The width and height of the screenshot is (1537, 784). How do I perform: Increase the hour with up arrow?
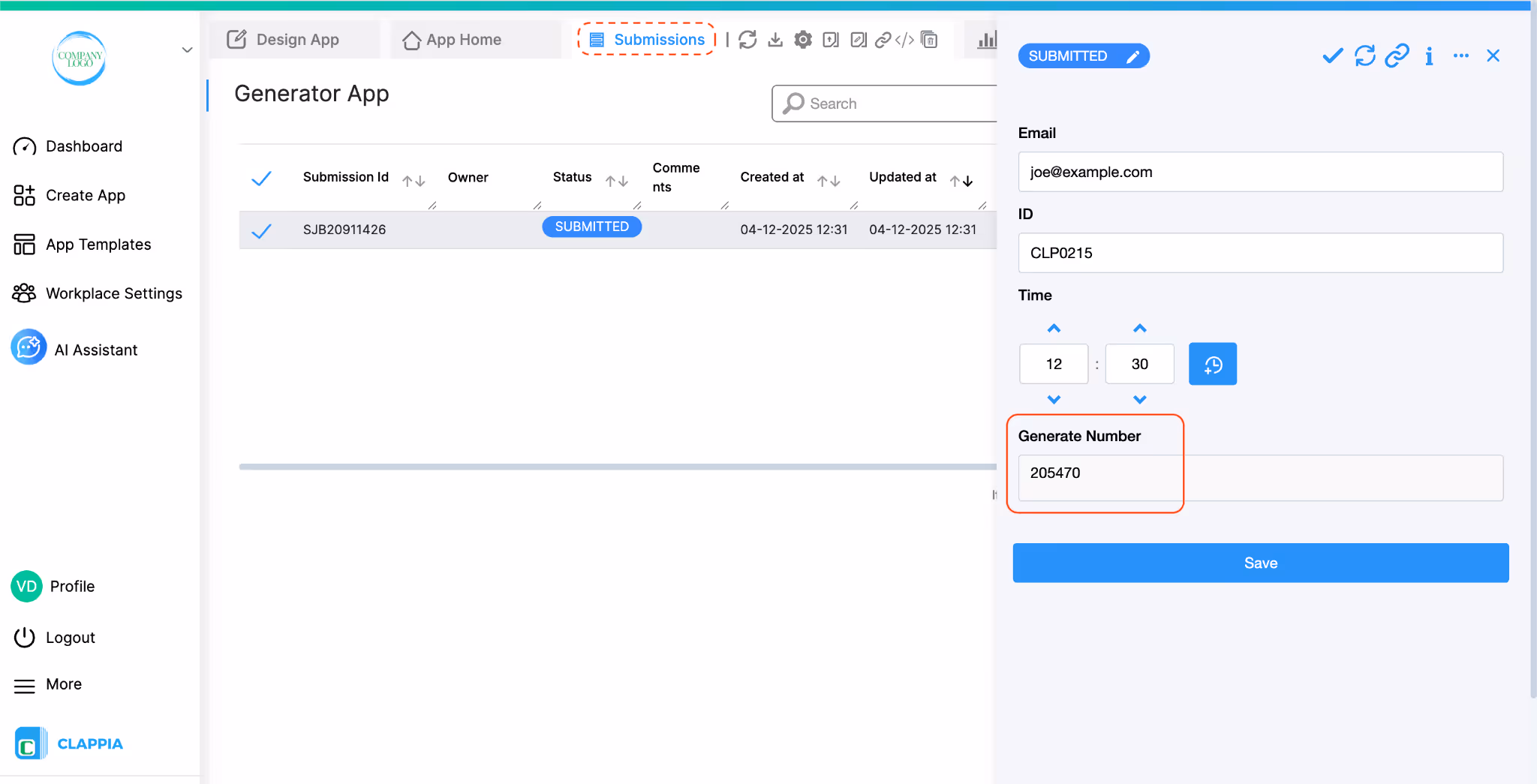point(1054,329)
